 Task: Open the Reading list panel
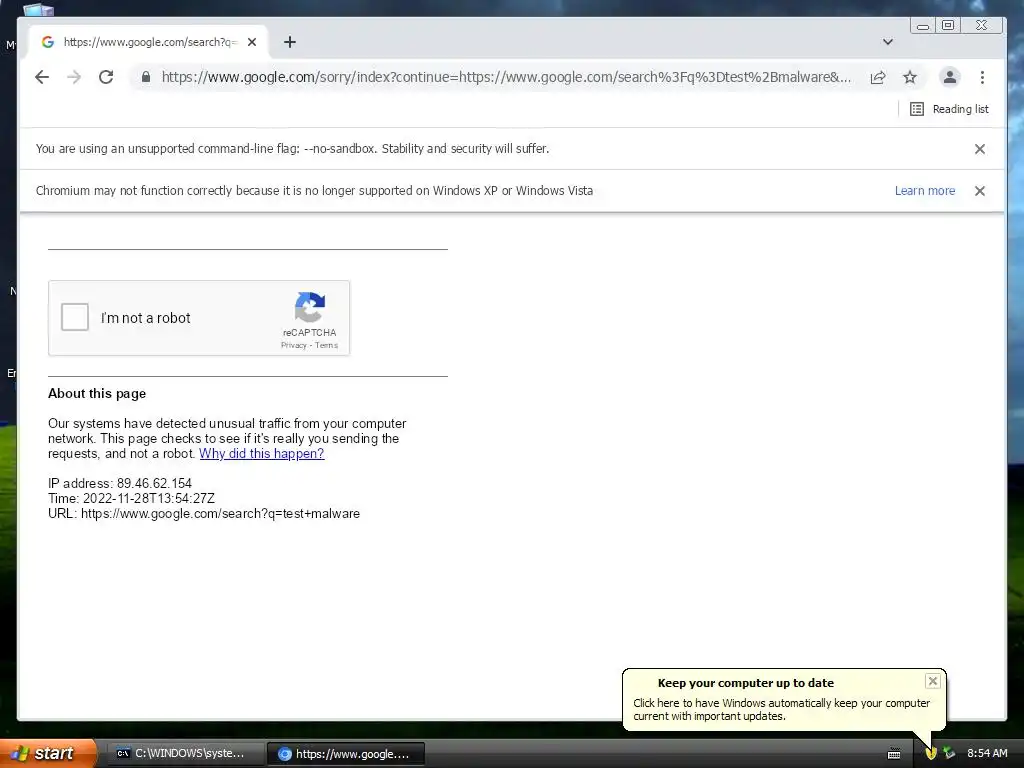click(x=949, y=109)
